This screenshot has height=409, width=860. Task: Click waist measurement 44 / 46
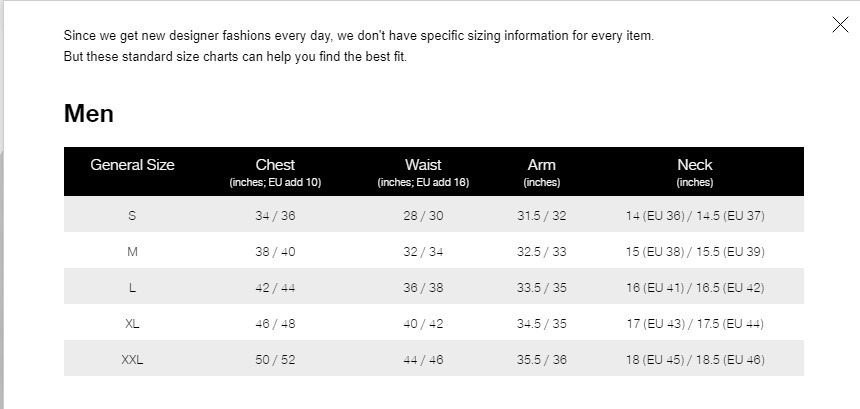[x=423, y=360]
